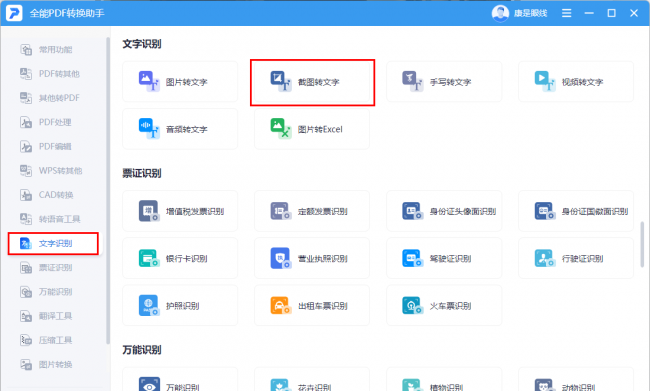Close the PDF converter window
Viewport: 650px width, 391px height.
pos(634,13)
